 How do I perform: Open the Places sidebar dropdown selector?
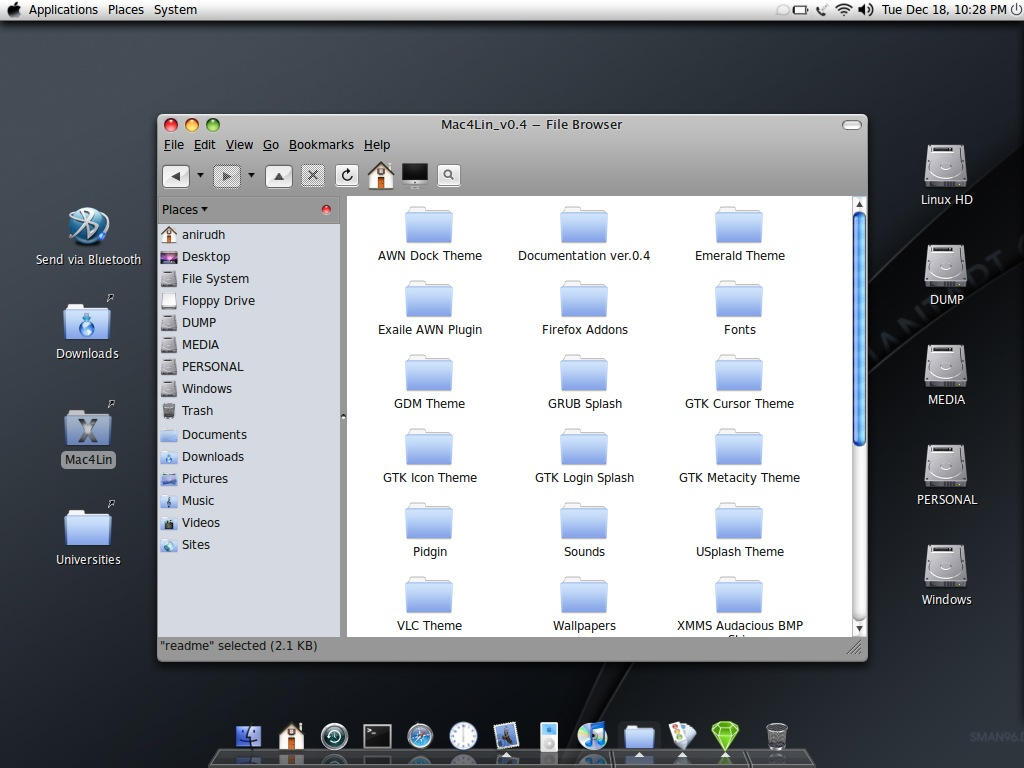coord(185,209)
